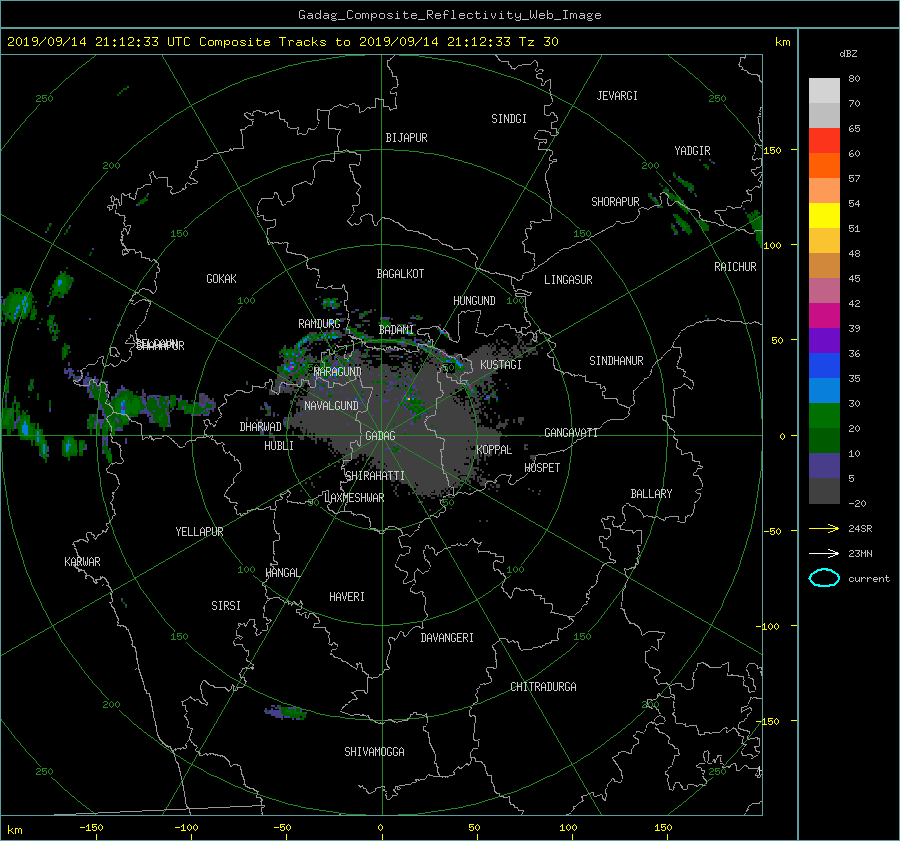Image resolution: width=900 pixels, height=841 pixels.
Task: Click the LINGASUR city label
Action: pyautogui.click(x=568, y=280)
